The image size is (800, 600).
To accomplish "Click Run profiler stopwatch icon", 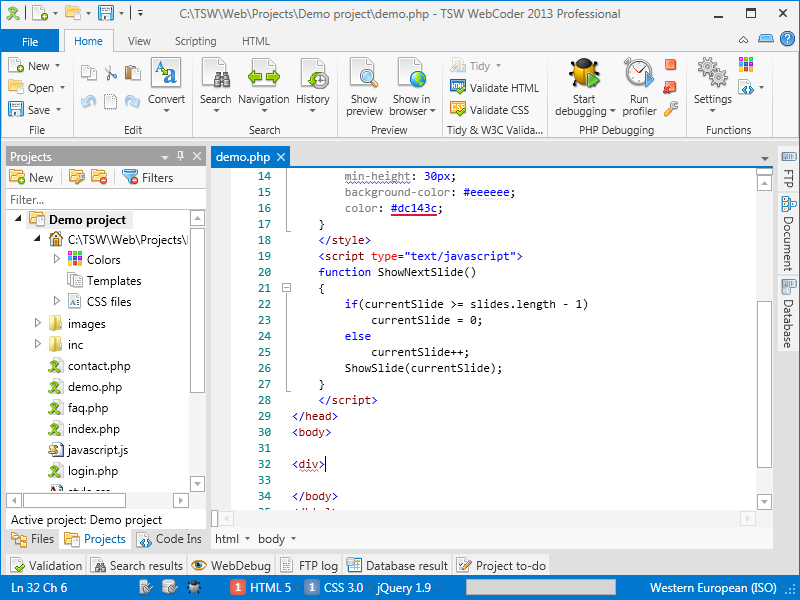I will [639, 75].
